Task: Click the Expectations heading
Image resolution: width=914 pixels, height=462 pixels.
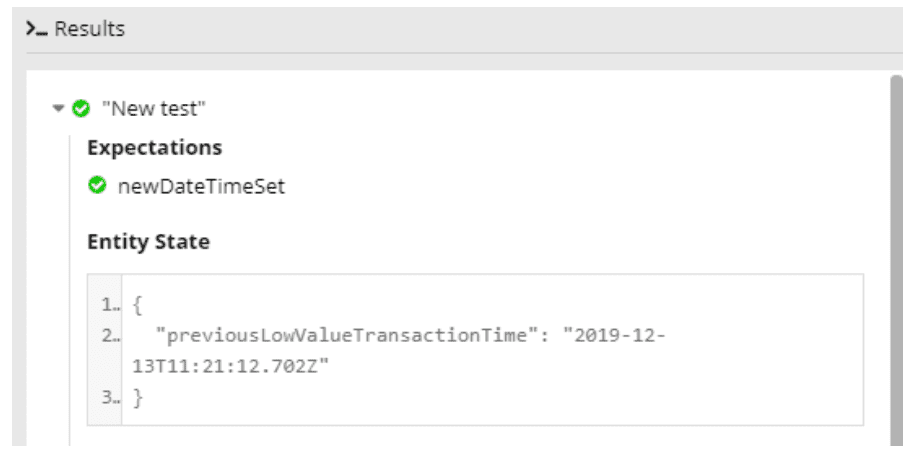Action: 154,148
